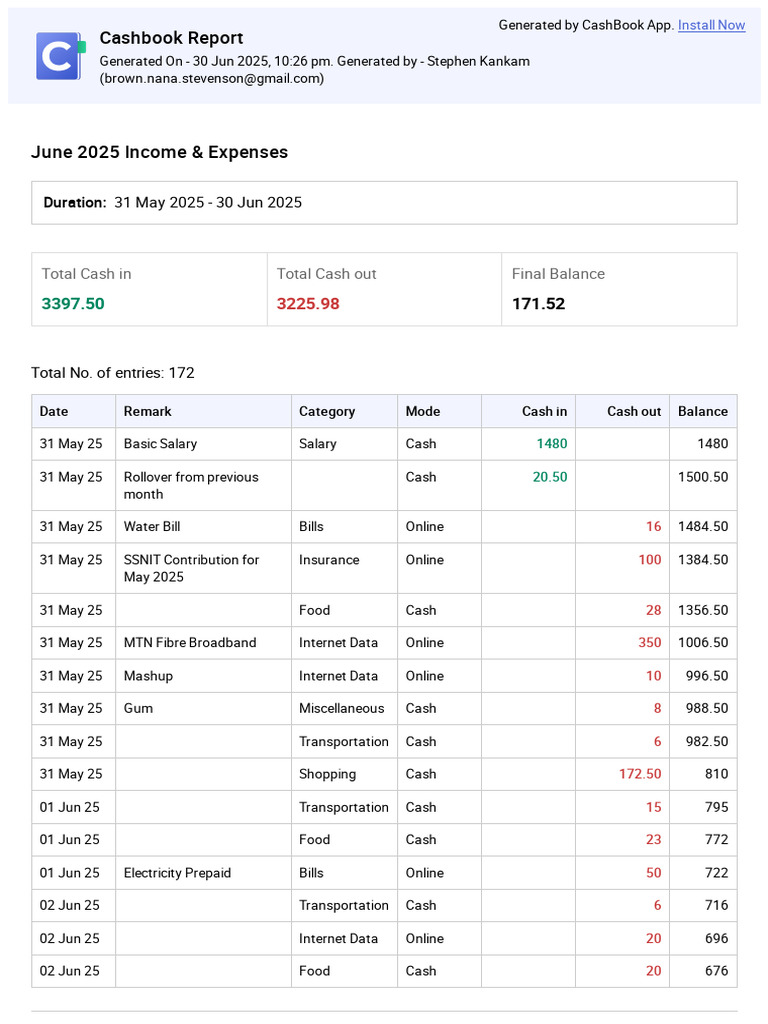The image size is (768, 1024).
Task: Select cash out amount 15
Action: click(654, 807)
